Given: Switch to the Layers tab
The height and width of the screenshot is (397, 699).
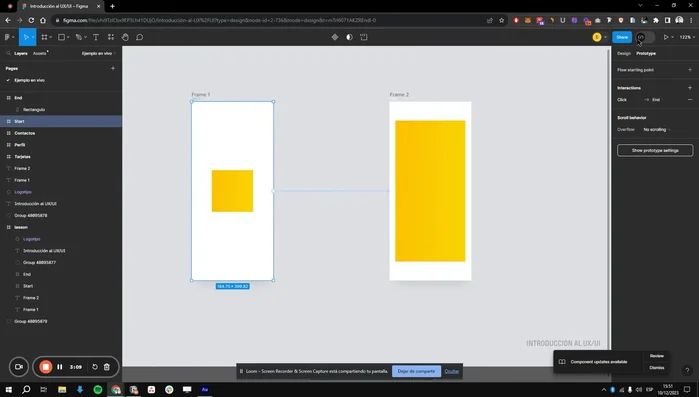Looking at the screenshot, I should click(x=21, y=53).
